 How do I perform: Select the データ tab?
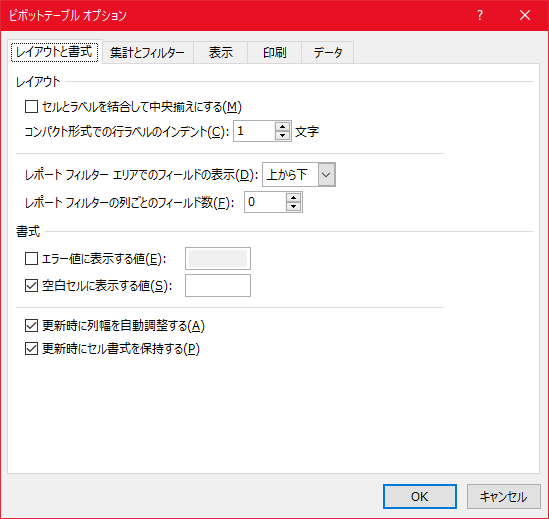coord(328,53)
